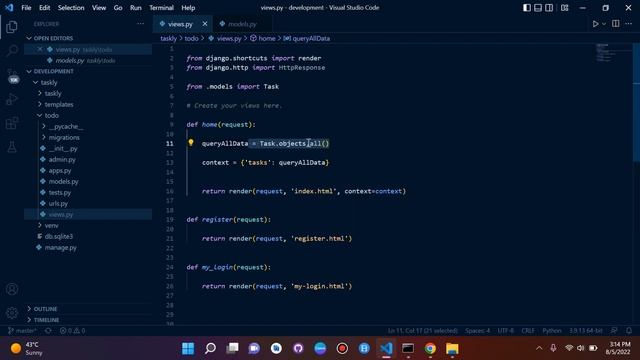Open models.py in the file tree

[x=63, y=182]
